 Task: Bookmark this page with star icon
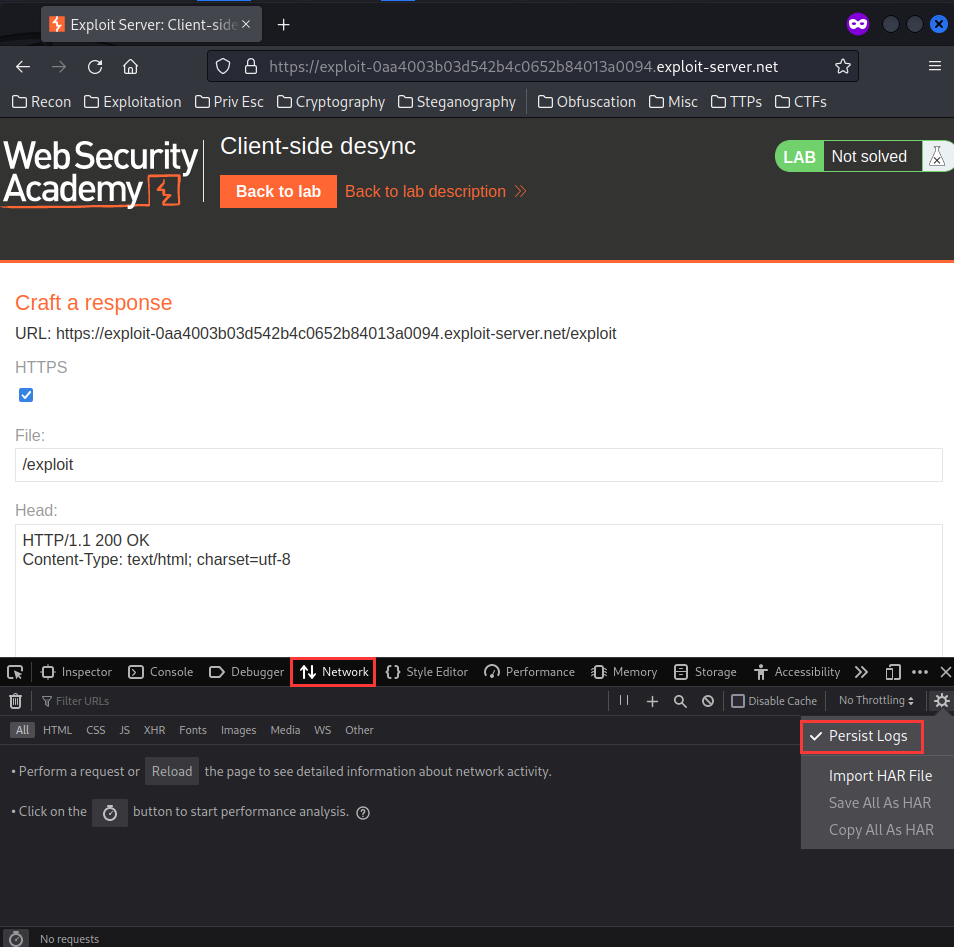coord(843,66)
